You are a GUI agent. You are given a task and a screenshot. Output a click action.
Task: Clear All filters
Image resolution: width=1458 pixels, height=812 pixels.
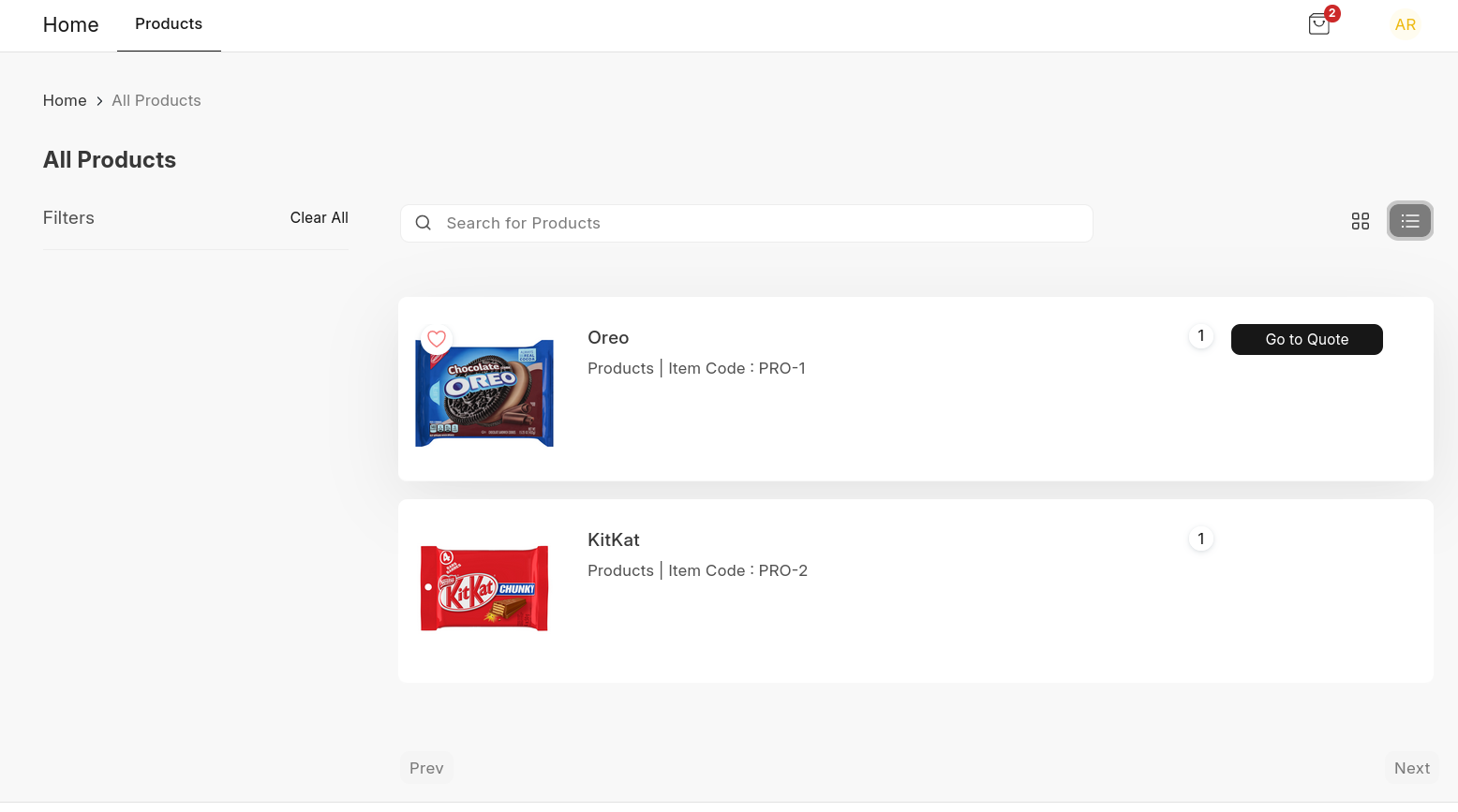(320, 217)
